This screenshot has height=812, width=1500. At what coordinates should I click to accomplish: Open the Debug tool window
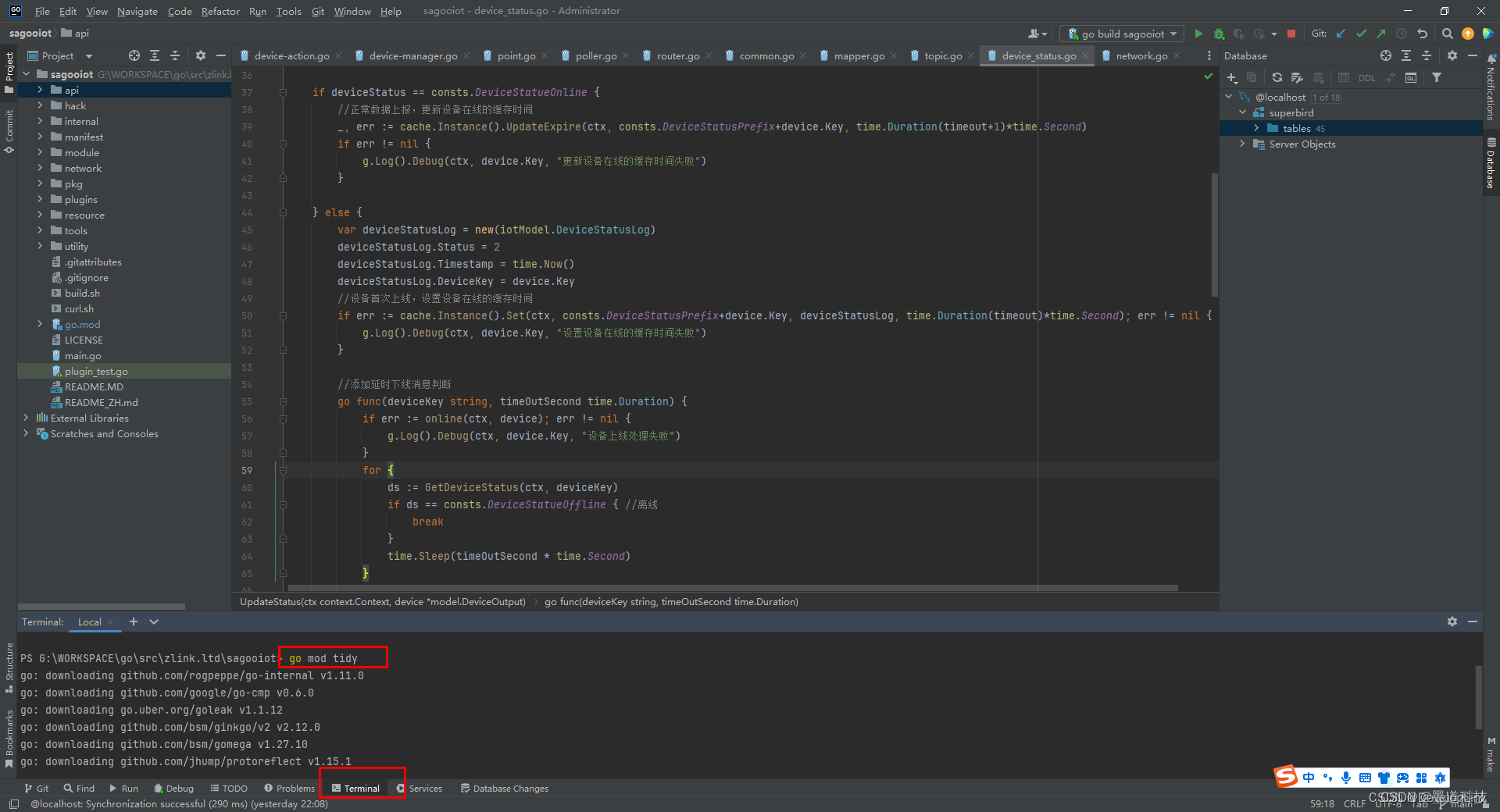click(173, 789)
